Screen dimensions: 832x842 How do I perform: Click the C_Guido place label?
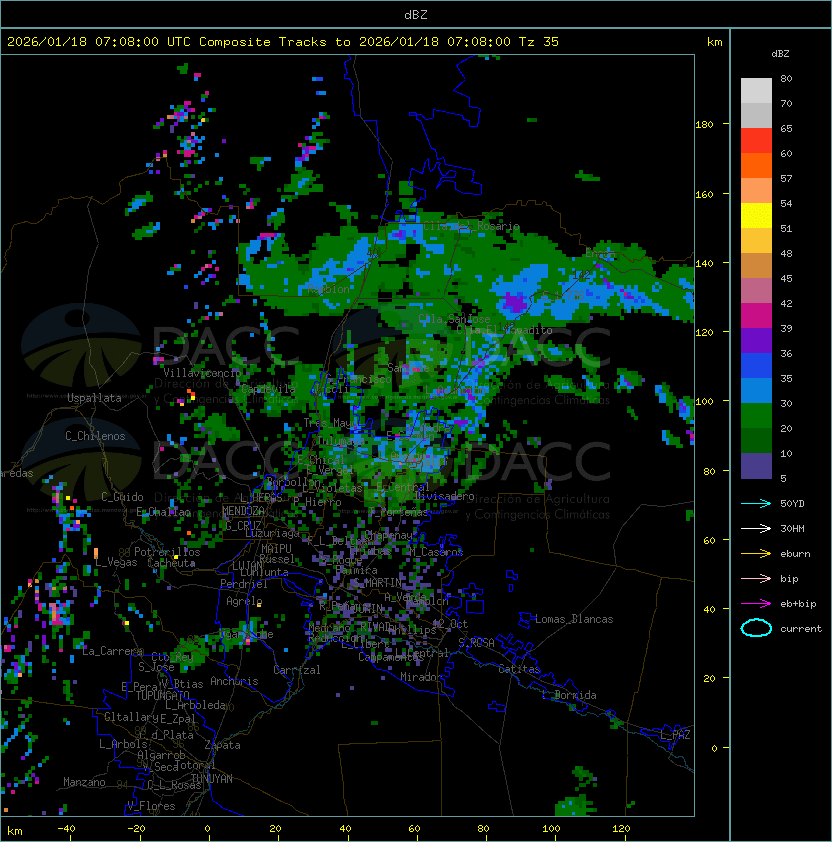point(122,497)
